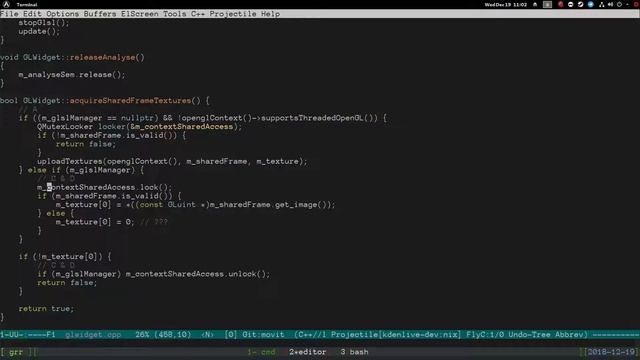Open the Steam tray icon
Viewport: 640px width, 360px height.
[x=580, y=4]
